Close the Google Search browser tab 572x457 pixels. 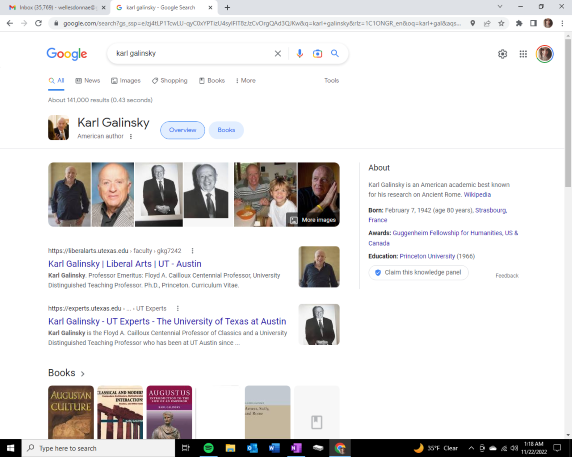coord(210,7)
